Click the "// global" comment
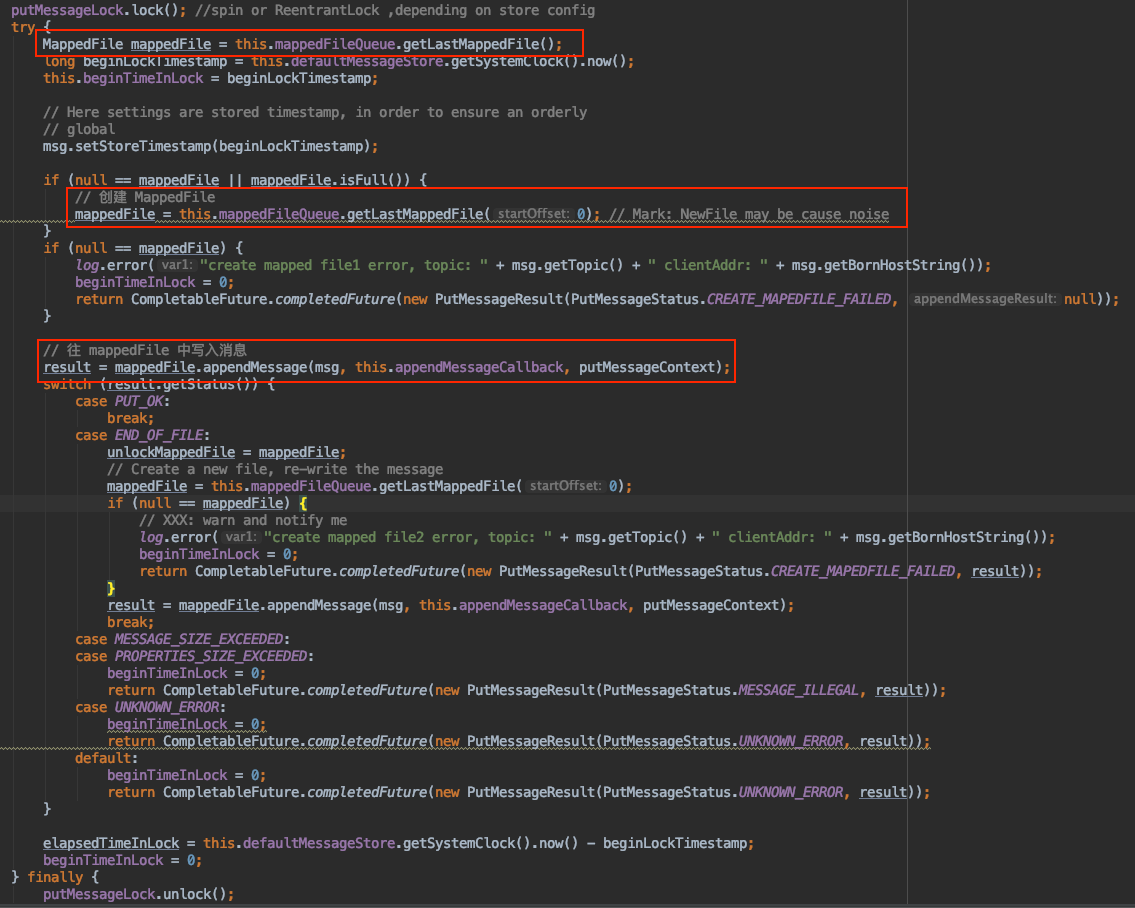The width and height of the screenshot is (1135, 908). (x=79, y=130)
